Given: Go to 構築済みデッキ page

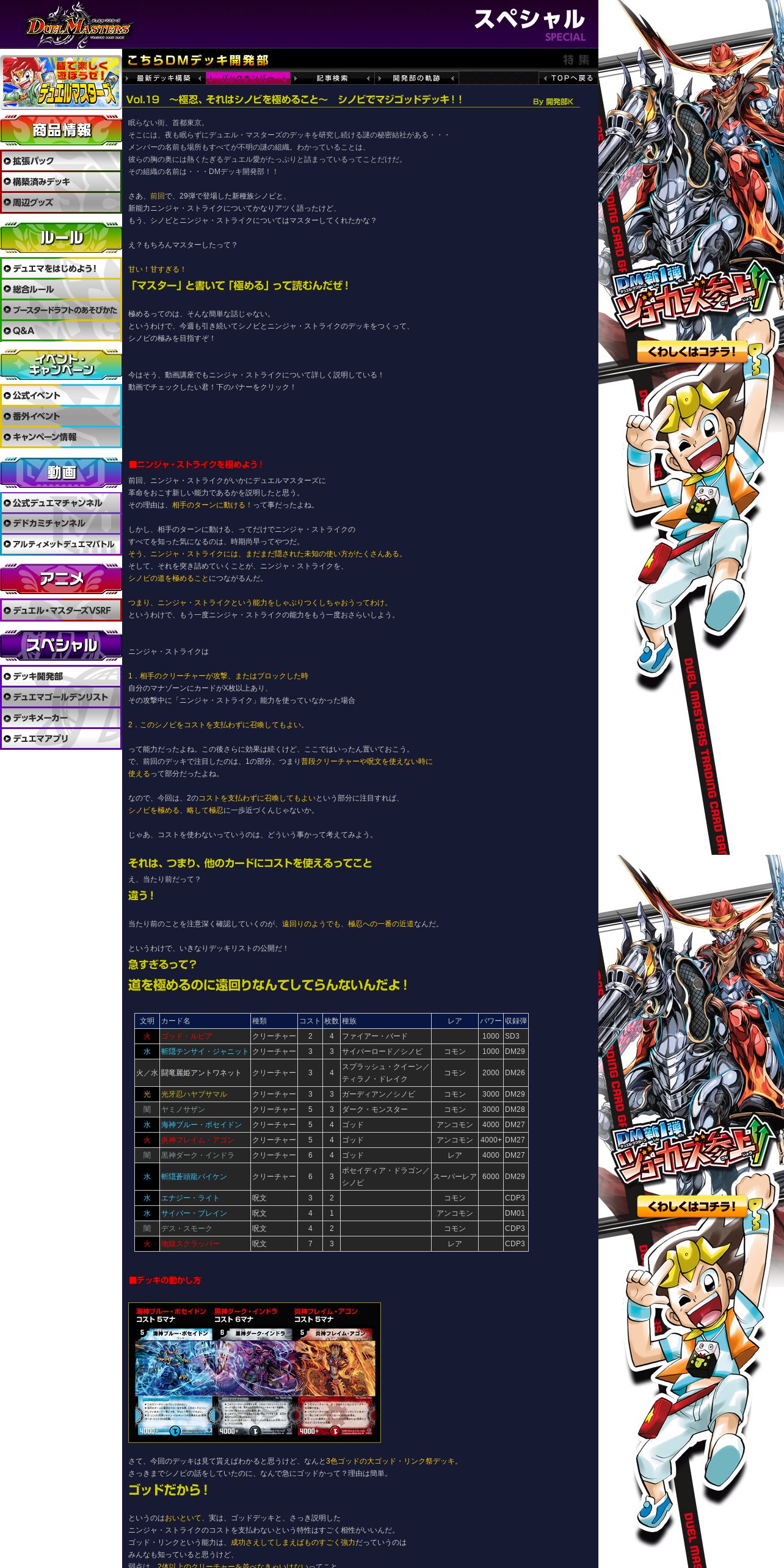Looking at the screenshot, I should [x=61, y=181].
